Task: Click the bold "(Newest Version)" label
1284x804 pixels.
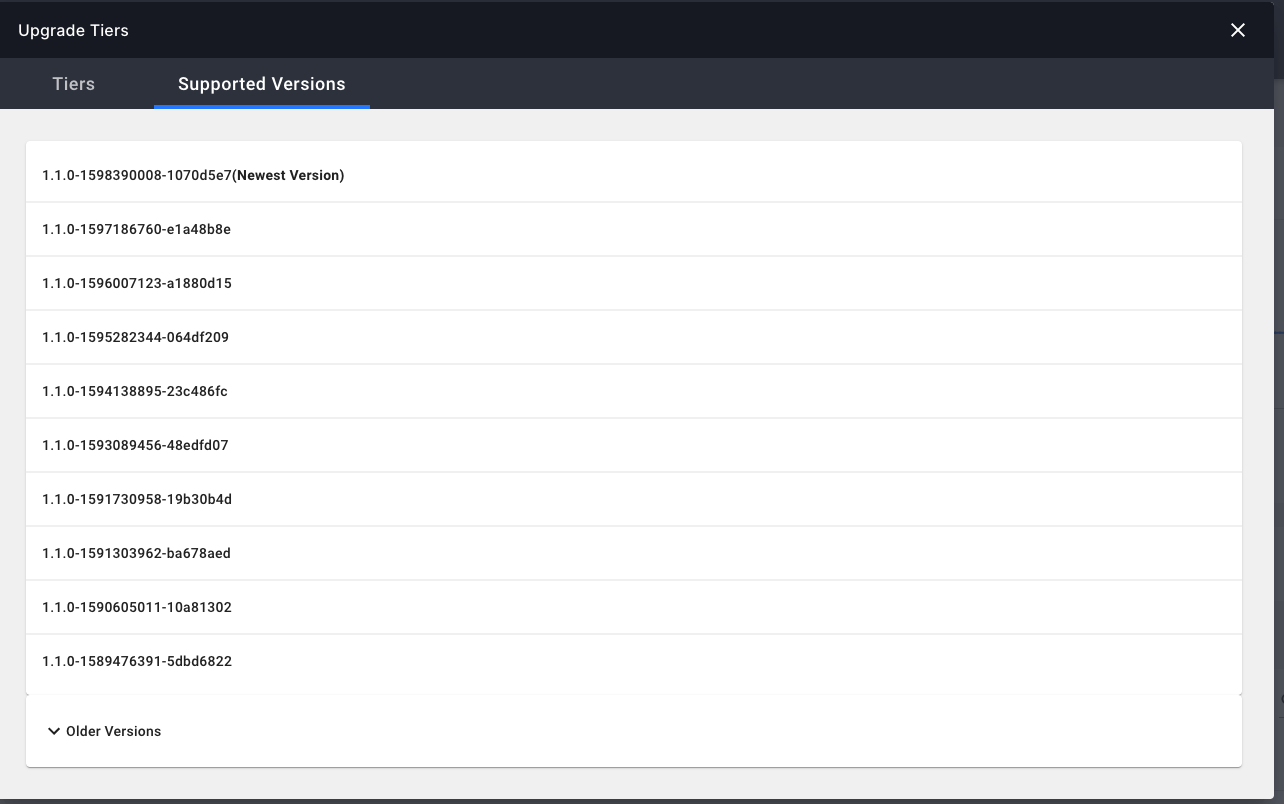Action: point(288,175)
